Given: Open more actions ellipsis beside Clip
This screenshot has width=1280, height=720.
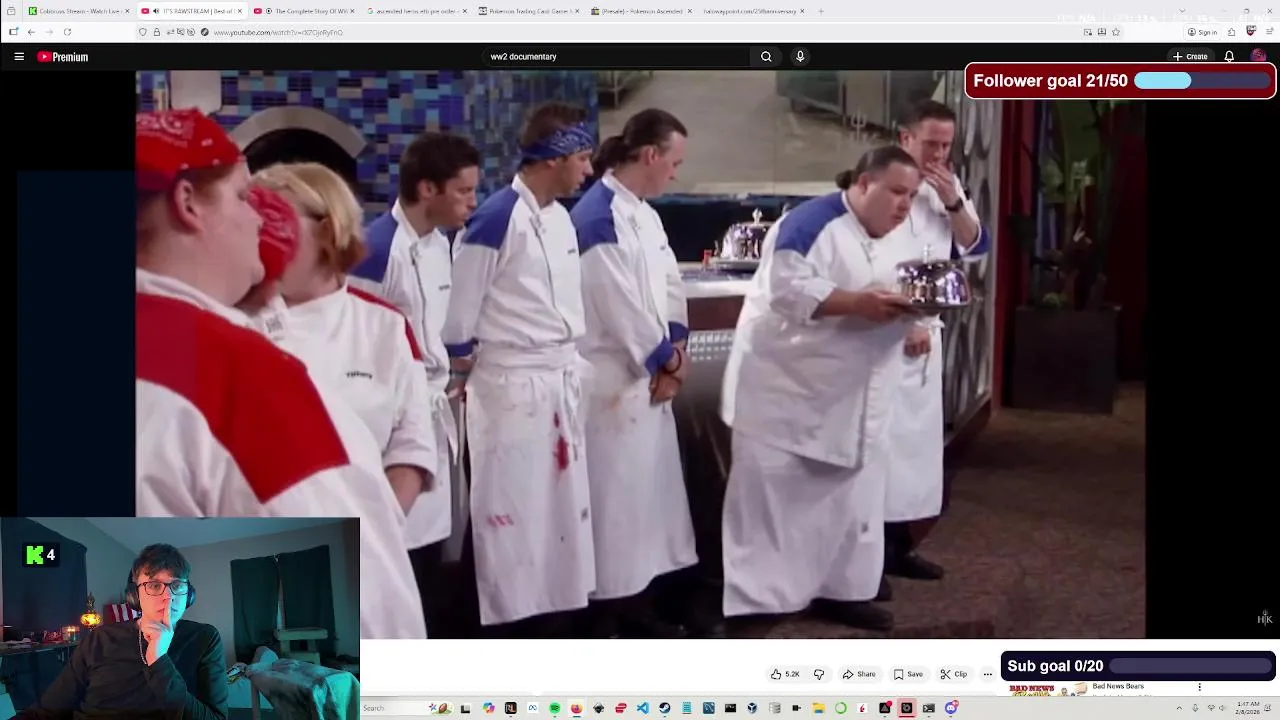Looking at the screenshot, I should pos(988,674).
